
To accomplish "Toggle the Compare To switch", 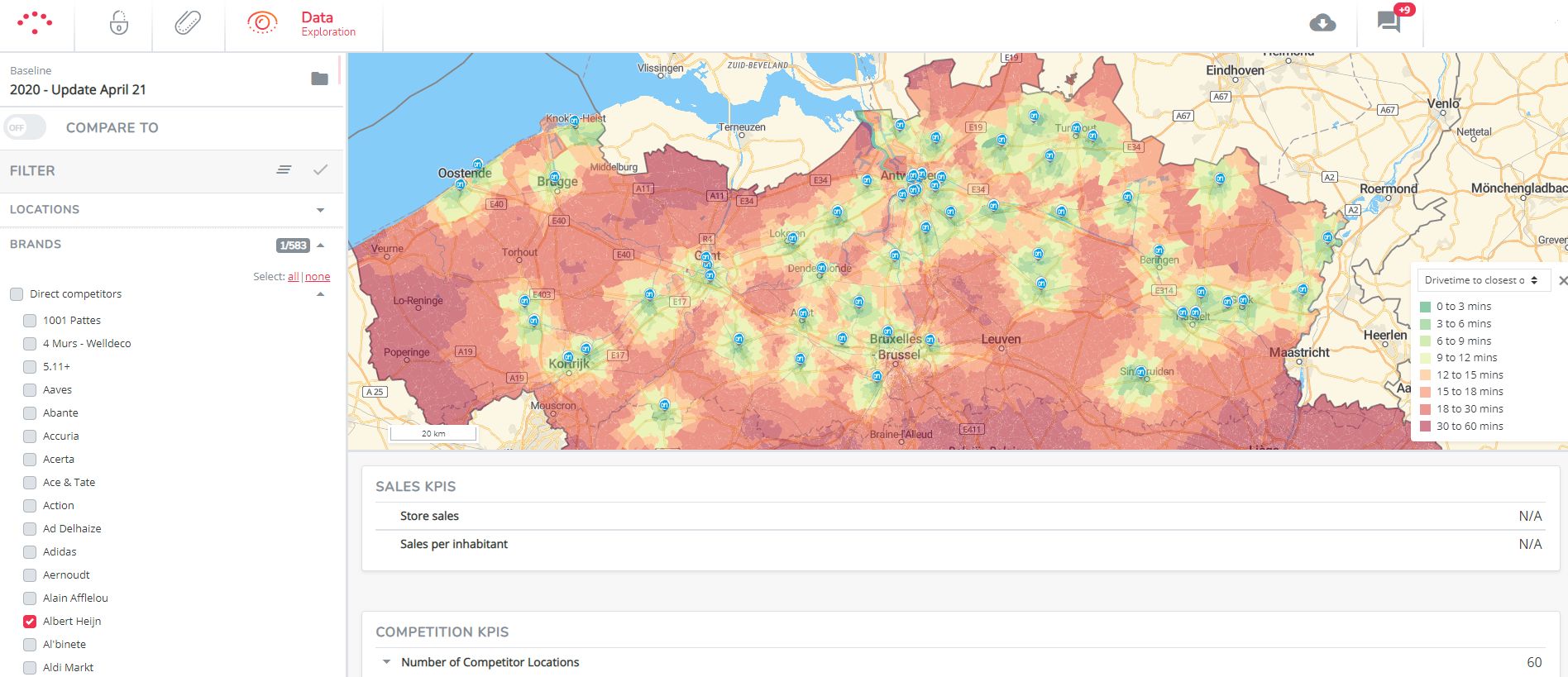I will [x=25, y=127].
